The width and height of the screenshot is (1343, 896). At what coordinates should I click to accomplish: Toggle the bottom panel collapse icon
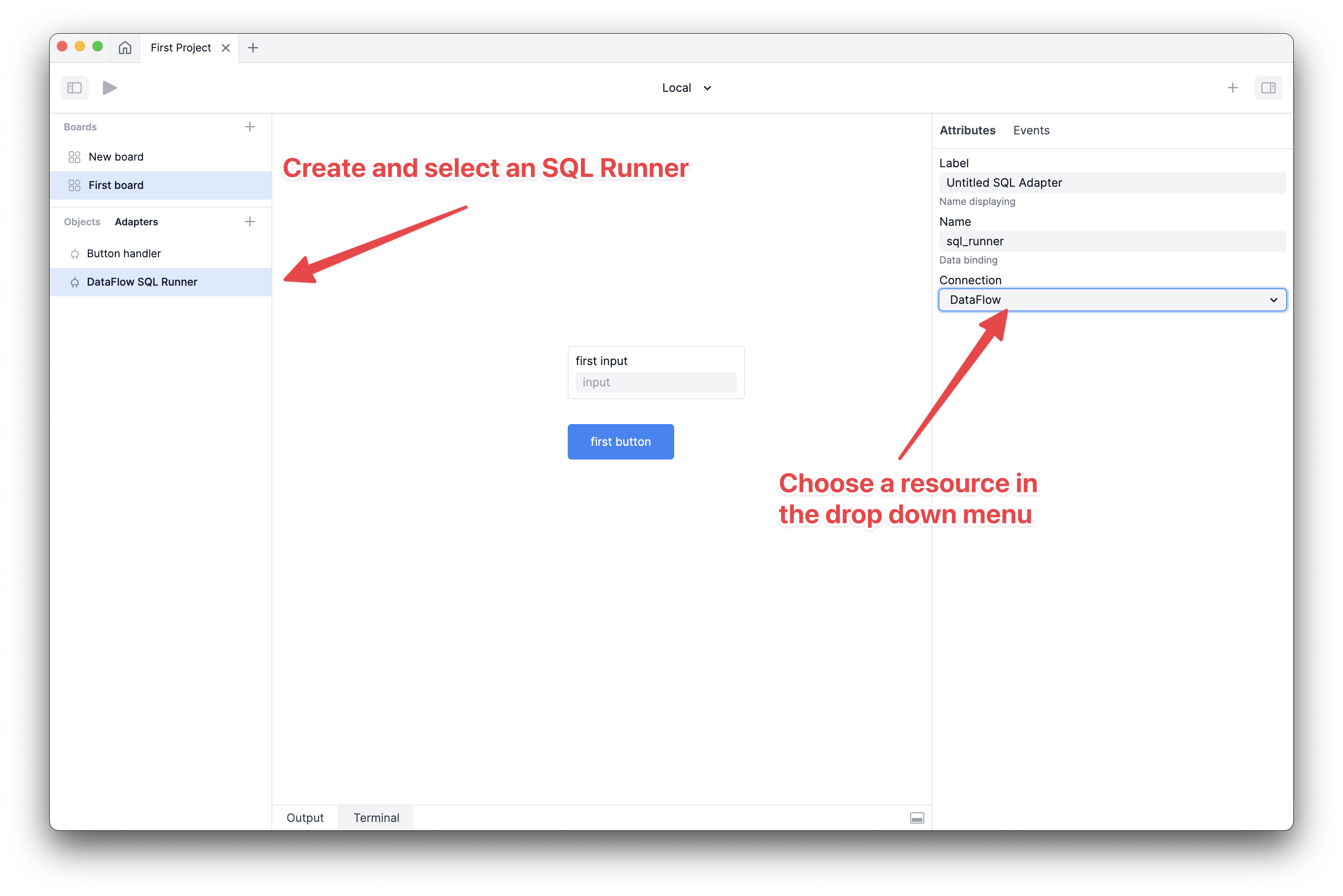916,818
